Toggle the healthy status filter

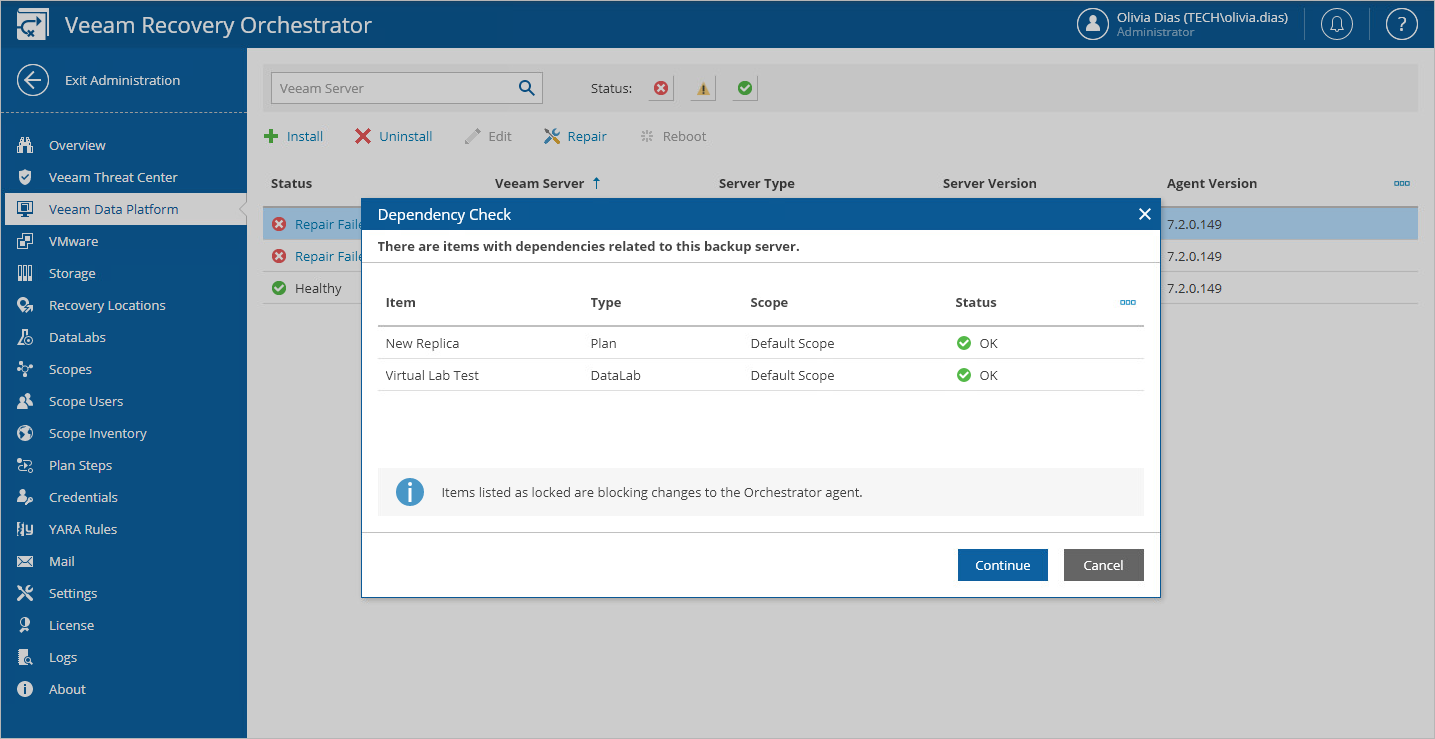coord(745,88)
